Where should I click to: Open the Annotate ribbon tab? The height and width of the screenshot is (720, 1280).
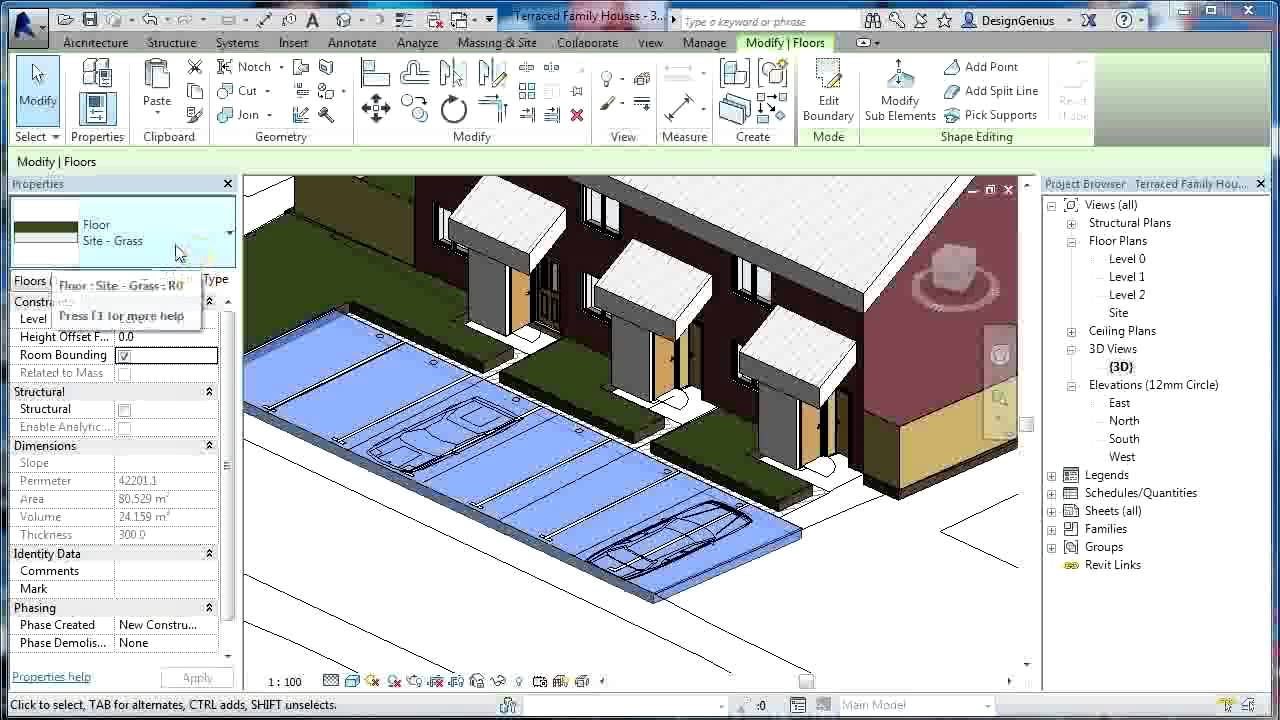coord(352,43)
